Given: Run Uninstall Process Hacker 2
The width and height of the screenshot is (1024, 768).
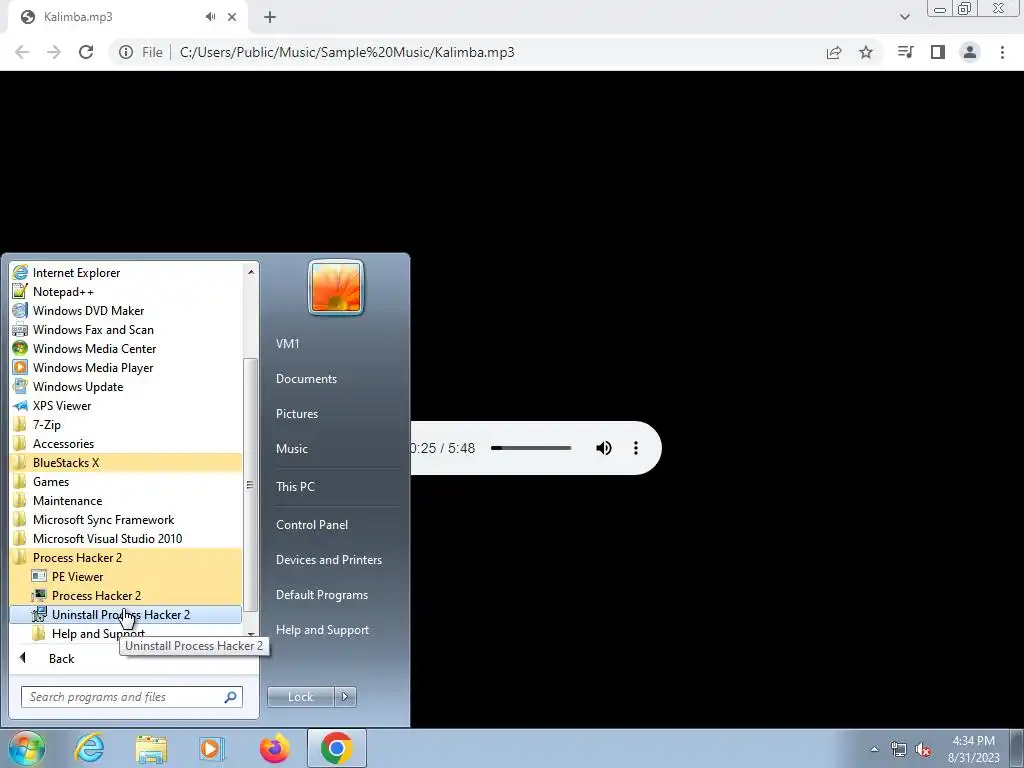Looking at the screenshot, I should [x=126, y=614].
